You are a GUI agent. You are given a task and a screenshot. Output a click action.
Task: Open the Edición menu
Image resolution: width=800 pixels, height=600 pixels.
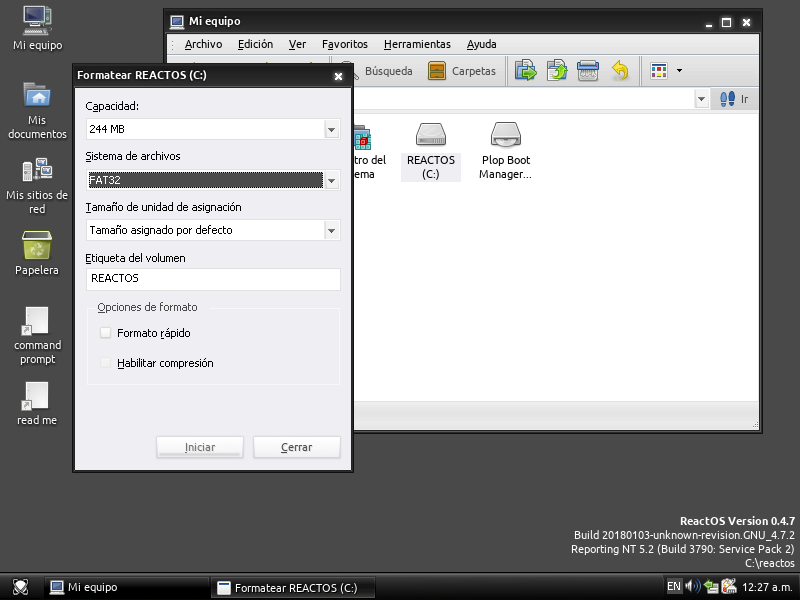[255, 44]
